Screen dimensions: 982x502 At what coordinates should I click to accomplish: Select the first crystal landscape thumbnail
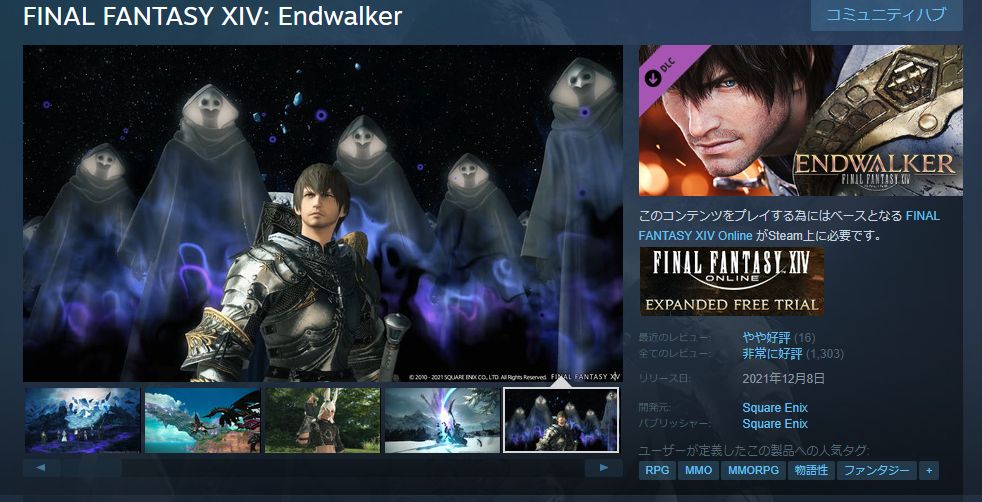pyautogui.click(x=83, y=420)
